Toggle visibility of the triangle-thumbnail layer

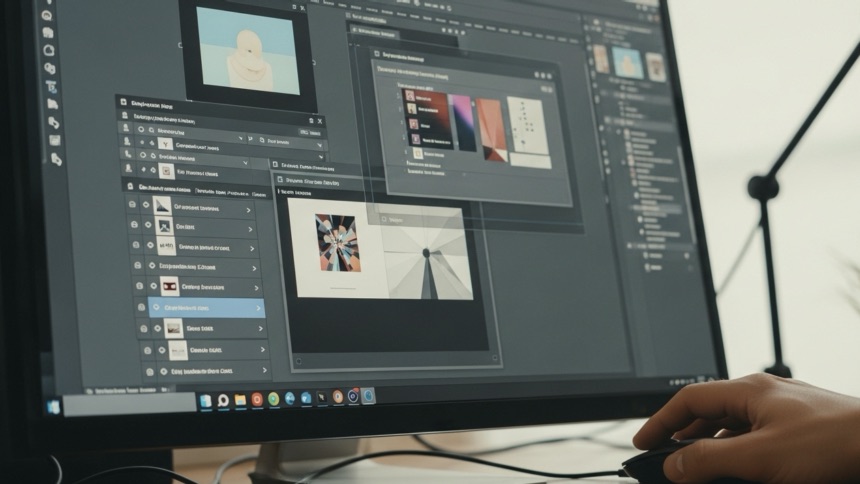146,205
